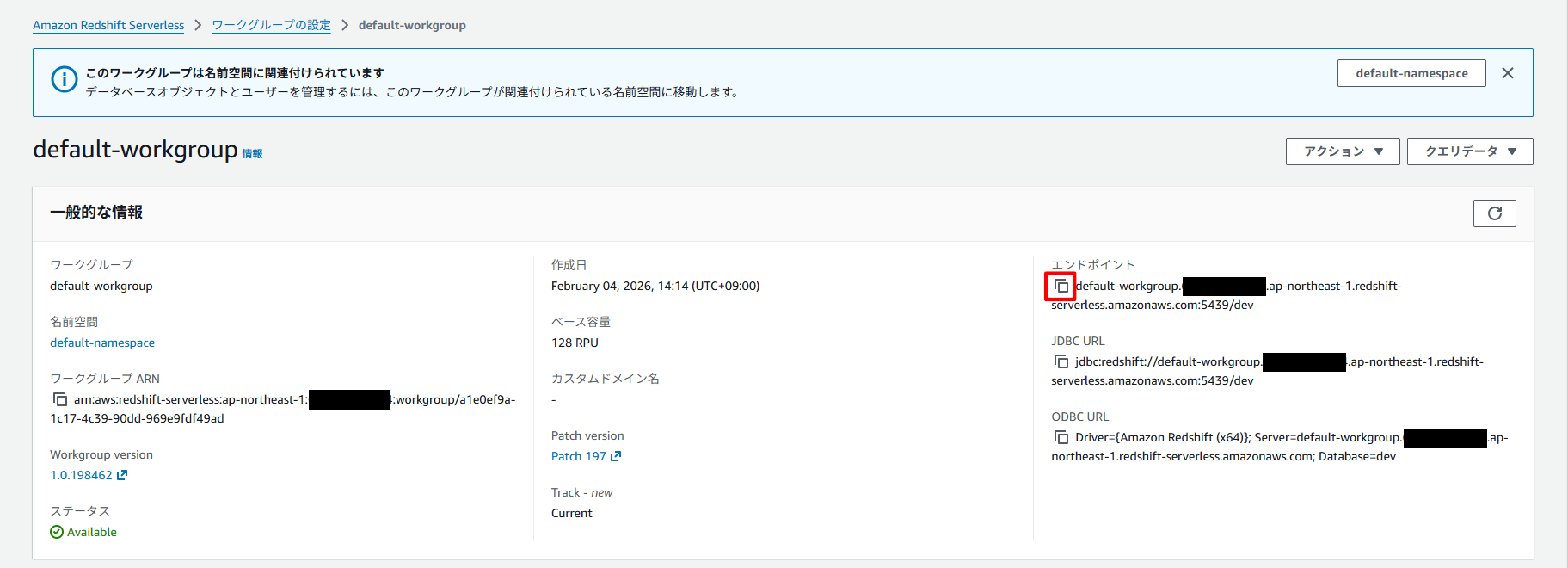Open external link icon beside 1.0.198462
Viewport: 1568px width, 568px height.
[x=121, y=475]
